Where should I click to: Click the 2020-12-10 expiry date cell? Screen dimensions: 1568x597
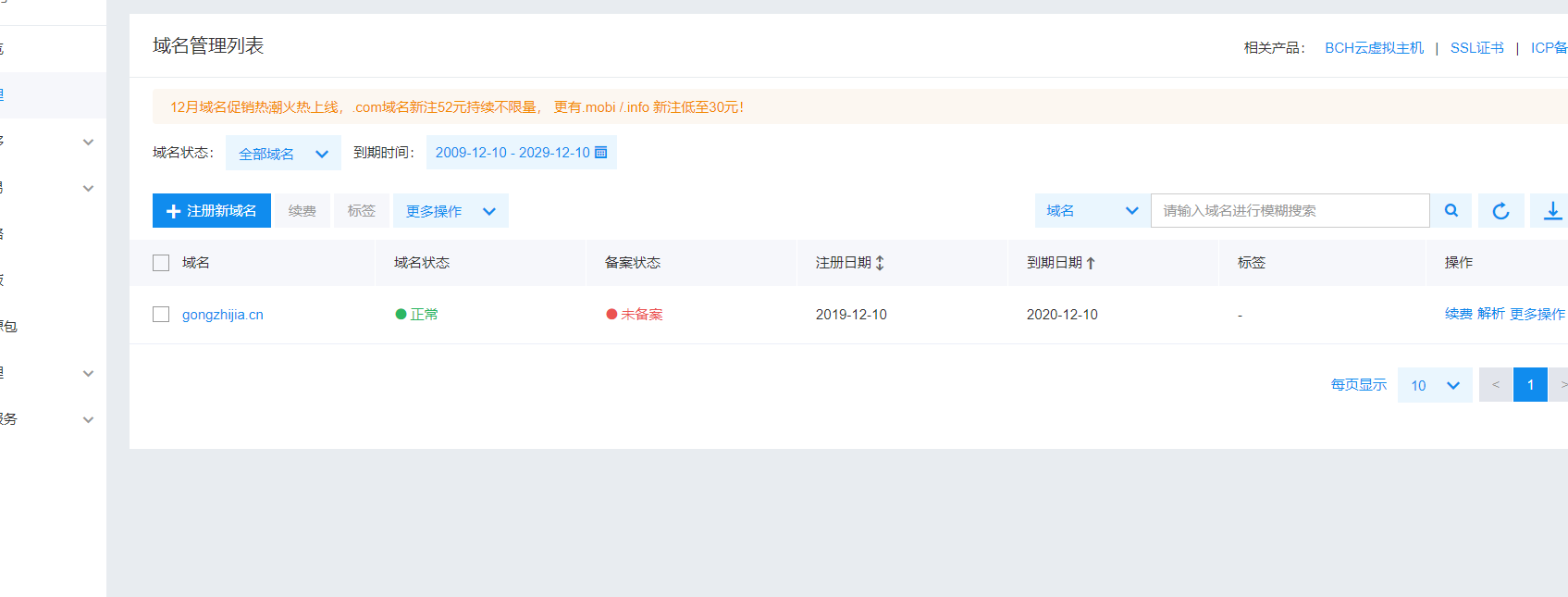[x=1062, y=315]
